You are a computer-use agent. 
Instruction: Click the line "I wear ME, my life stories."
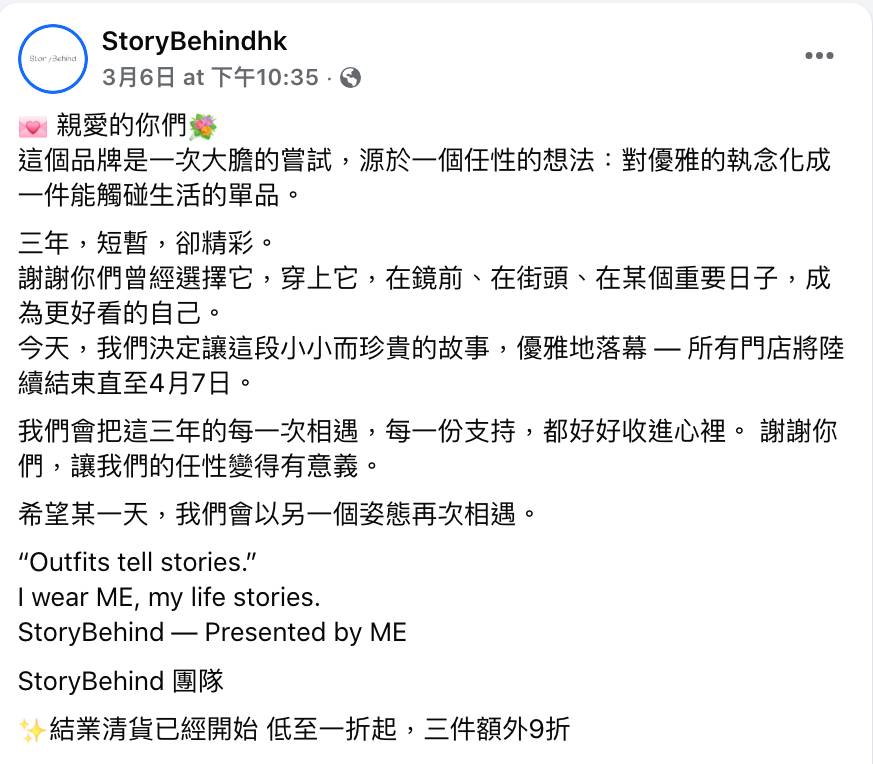[x=169, y=598]
